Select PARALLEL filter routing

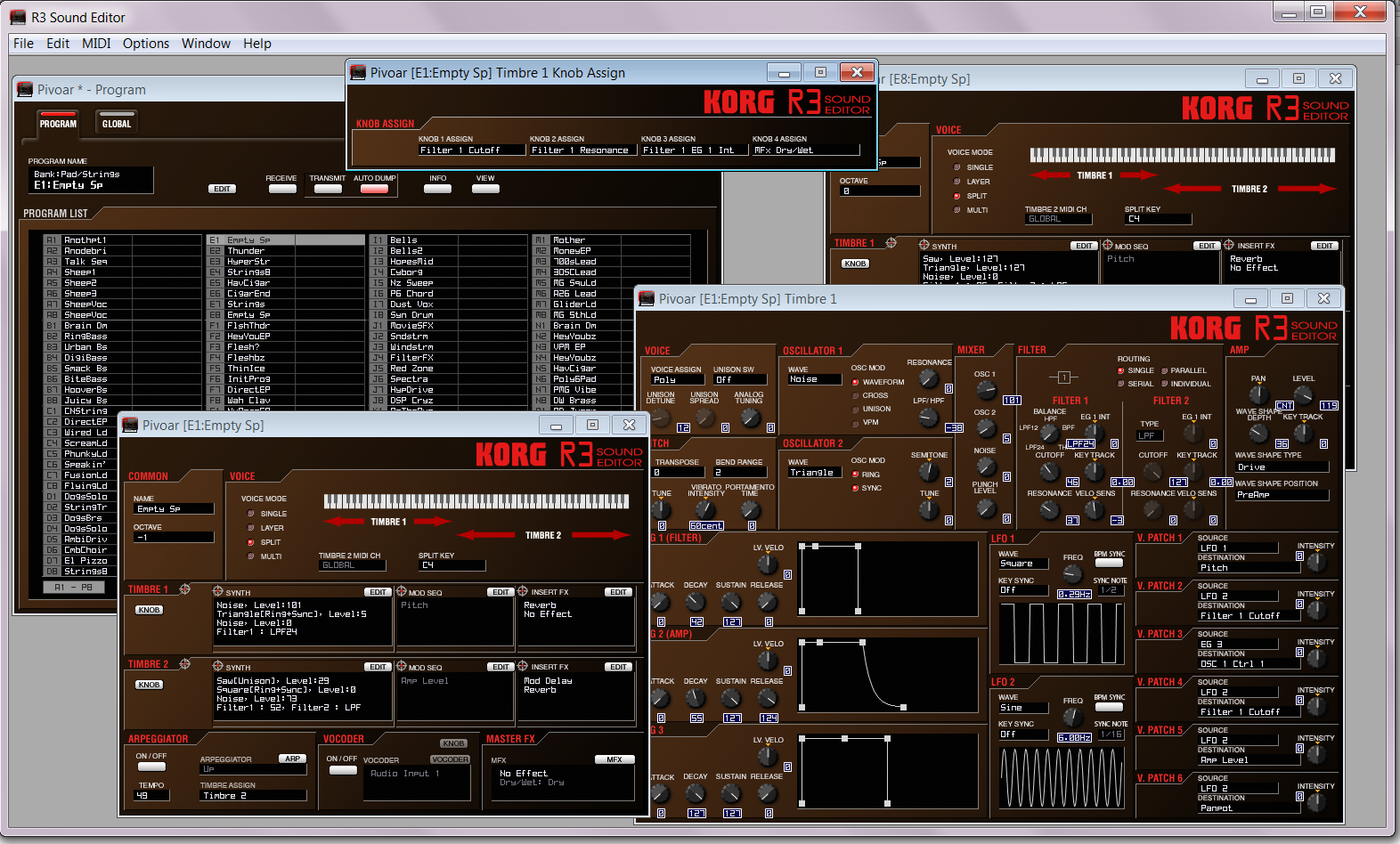point(1164,370)
